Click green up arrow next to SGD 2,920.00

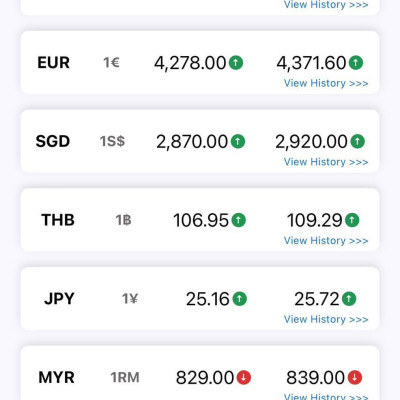[x=358, y=141]
